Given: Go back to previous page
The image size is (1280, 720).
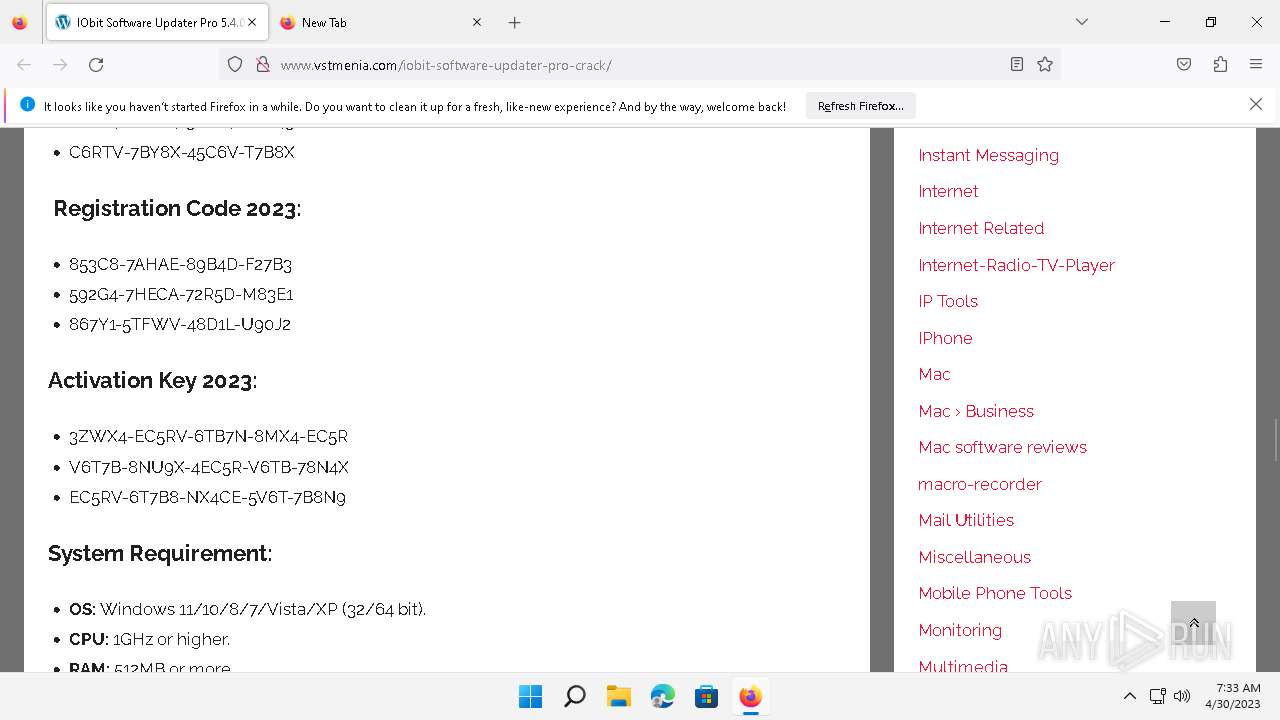Looking at the screenshot, I should tap(24, 65).
